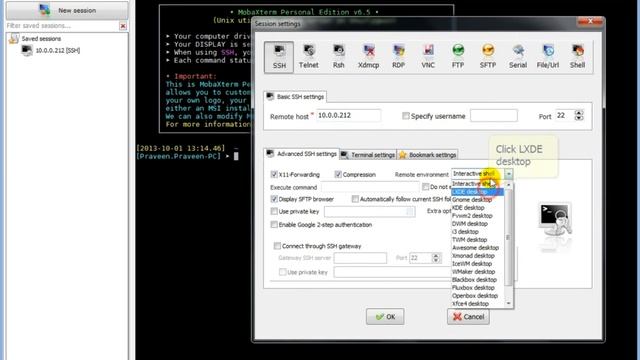
Task: Click the Gateway SSH server field
Action: coord(360,258)
